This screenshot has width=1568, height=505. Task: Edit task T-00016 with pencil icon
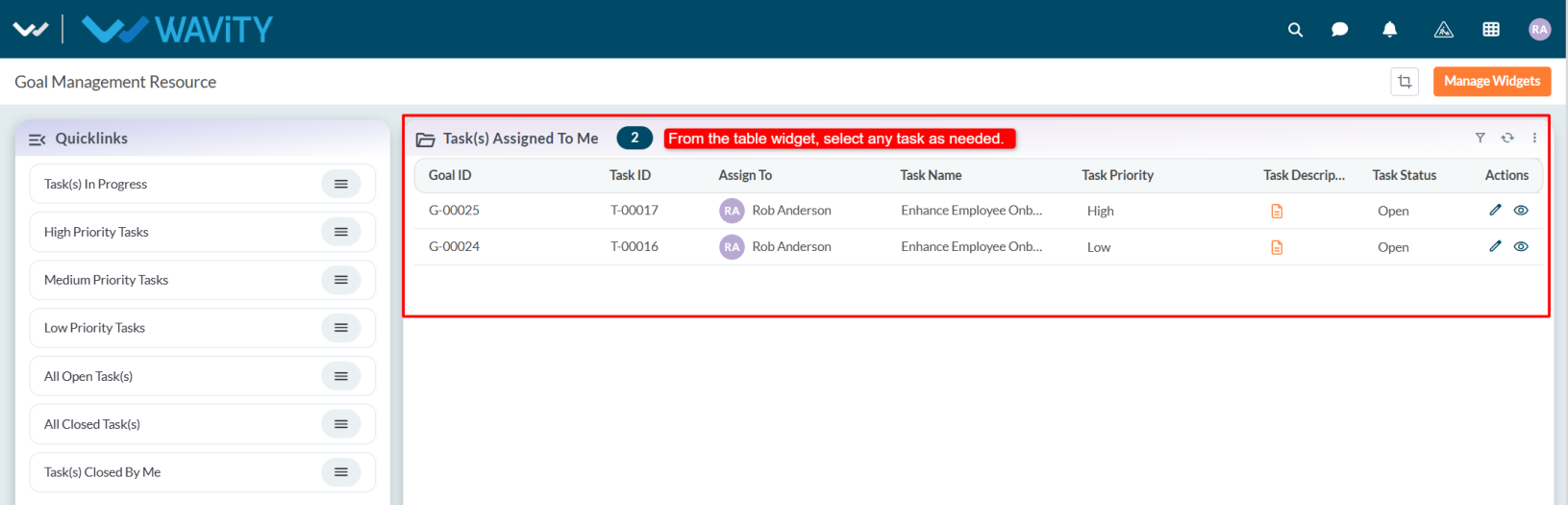click(x=1495, y=246)
